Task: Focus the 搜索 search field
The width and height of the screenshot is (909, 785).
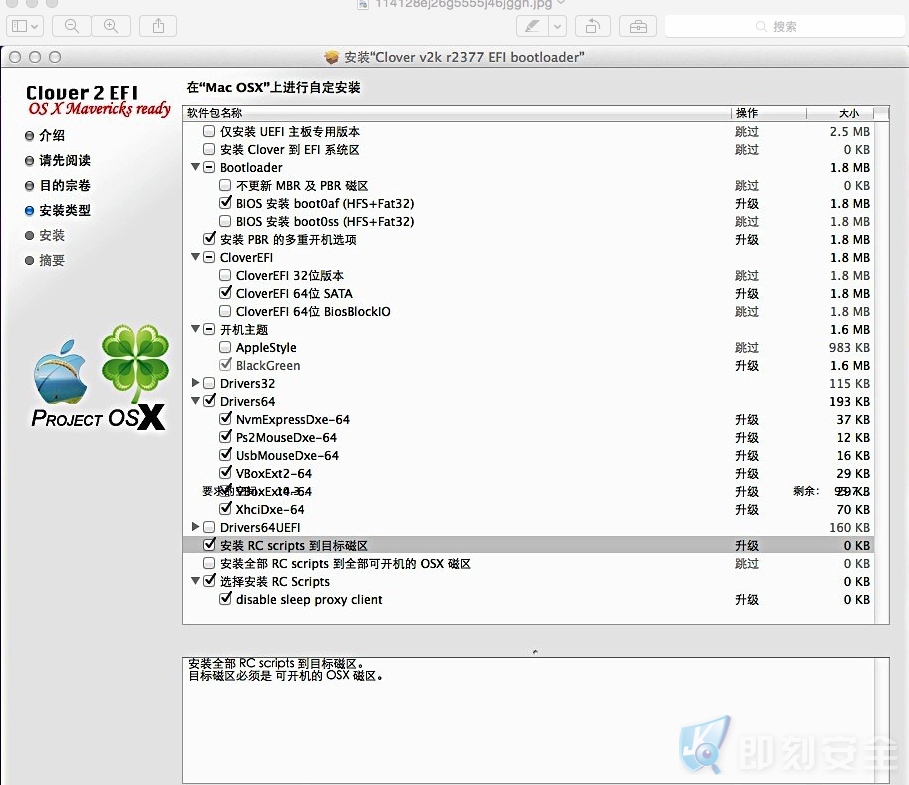Action: pos(784,26)
